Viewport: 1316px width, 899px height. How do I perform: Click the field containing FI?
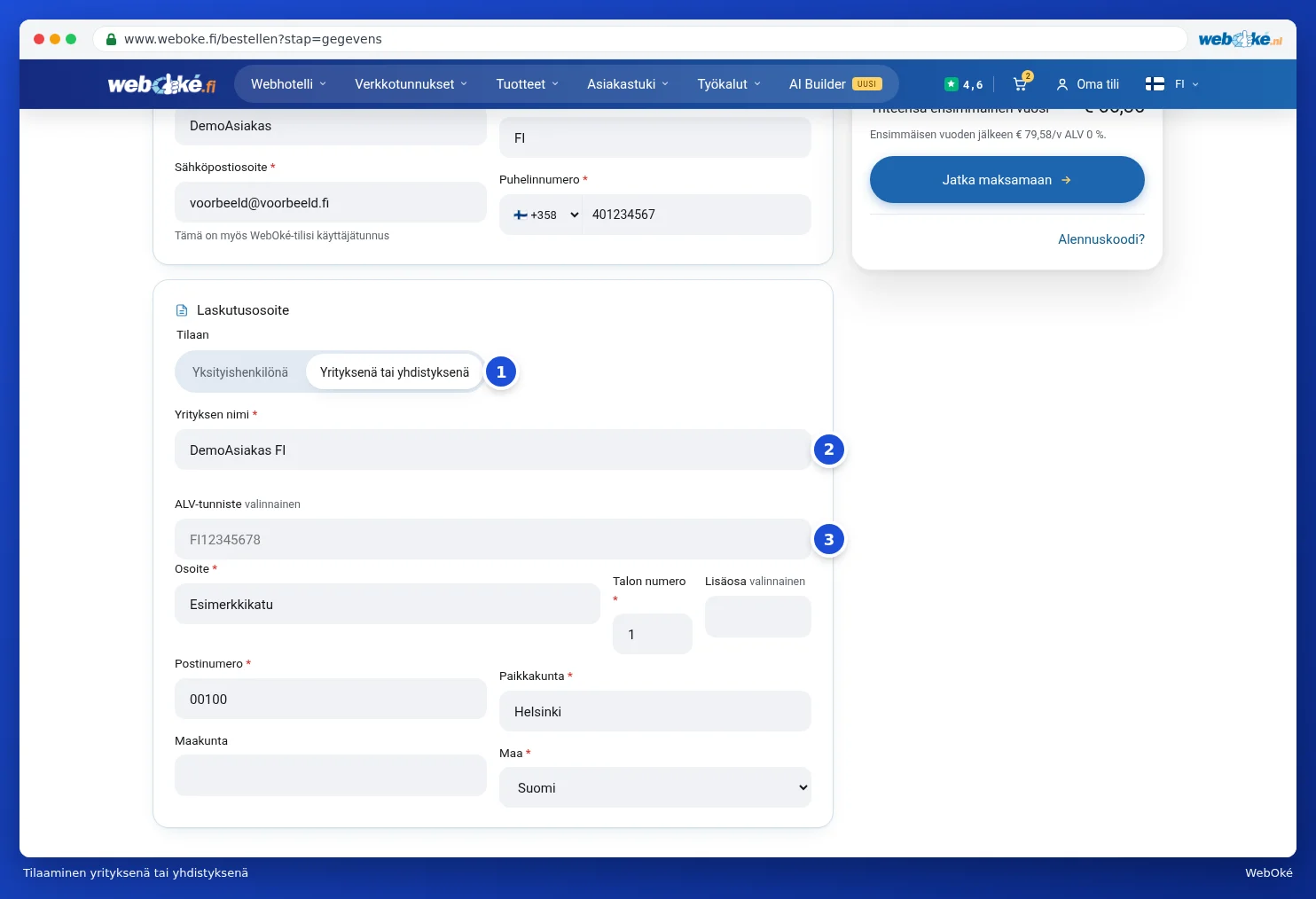click(655, 138)
